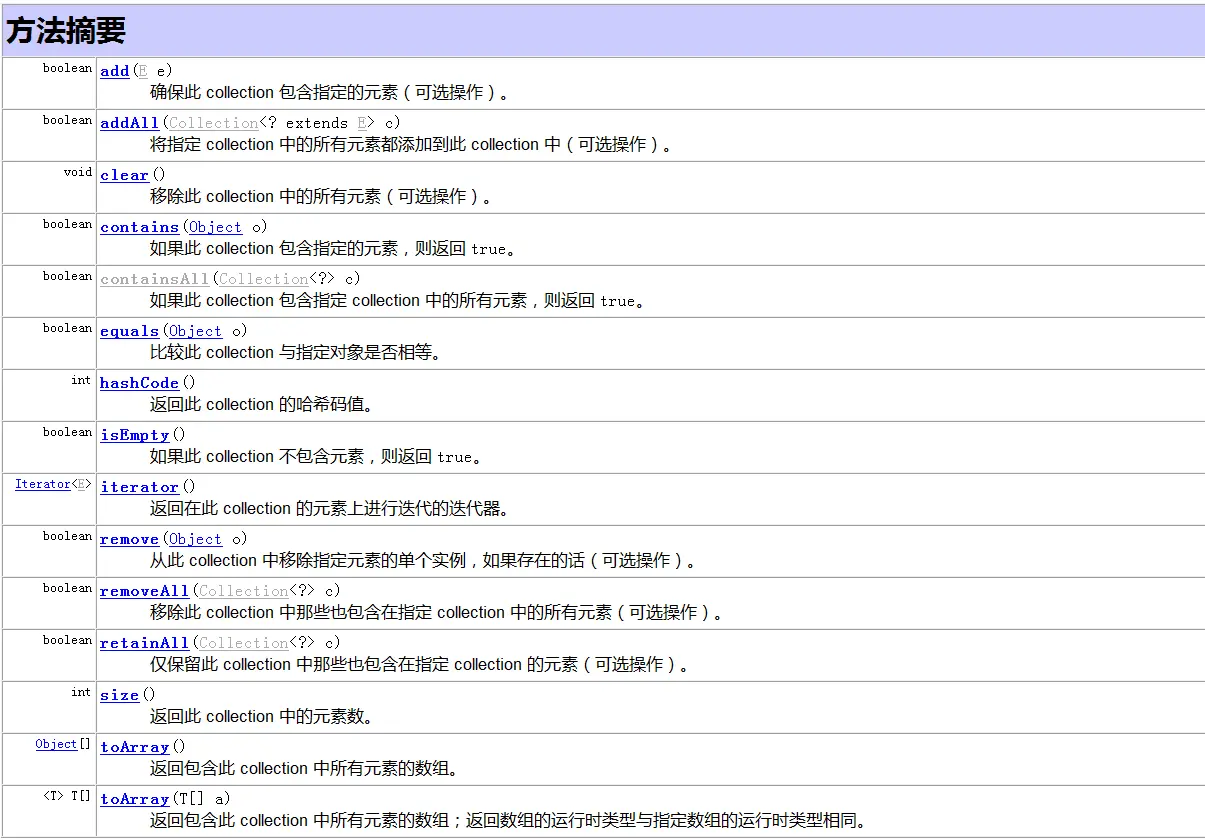This screenshot has height=840, width=1205.
Task: Click description '返回此 collection 的哈希码值'
Action: click(x=257, y=405)
